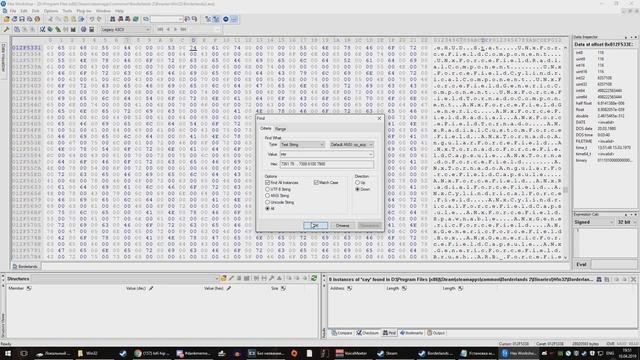Image resolution: width=640 pixels, height=360 pixels.
Task: Click the Save toolbar icon
Action: coord(22,19)
